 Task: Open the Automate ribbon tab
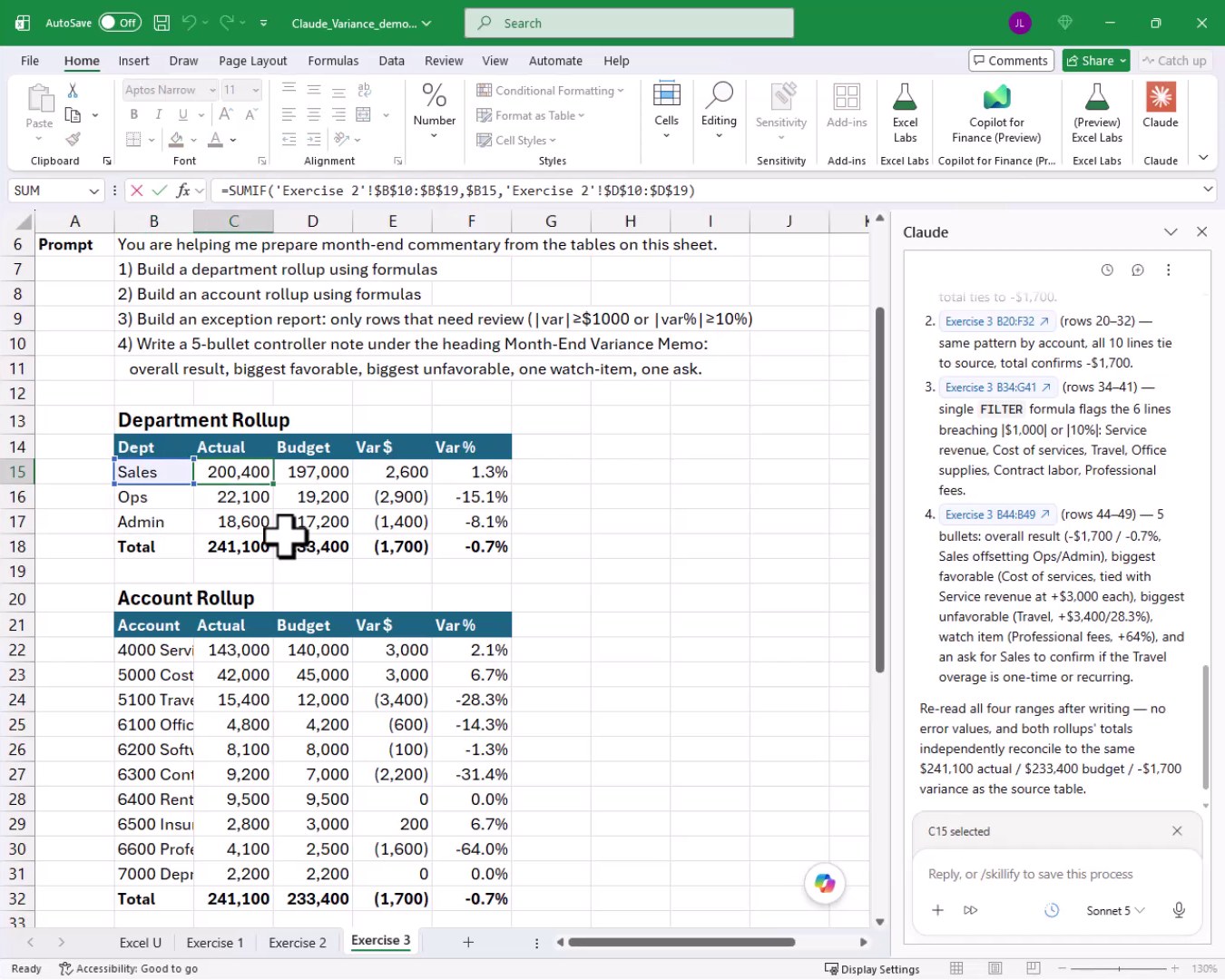(555, 61)
